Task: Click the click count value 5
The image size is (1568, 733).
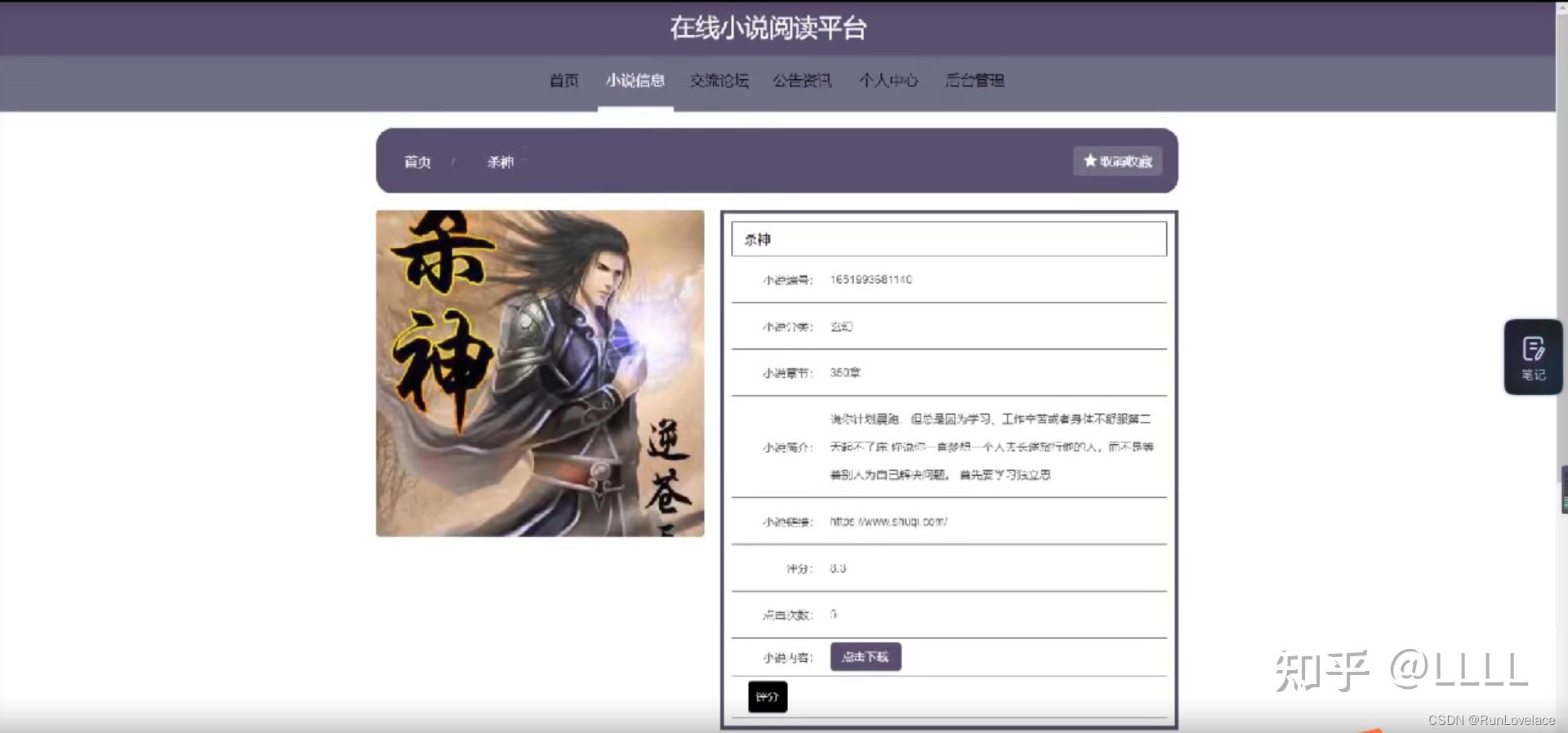Action: 833,614
